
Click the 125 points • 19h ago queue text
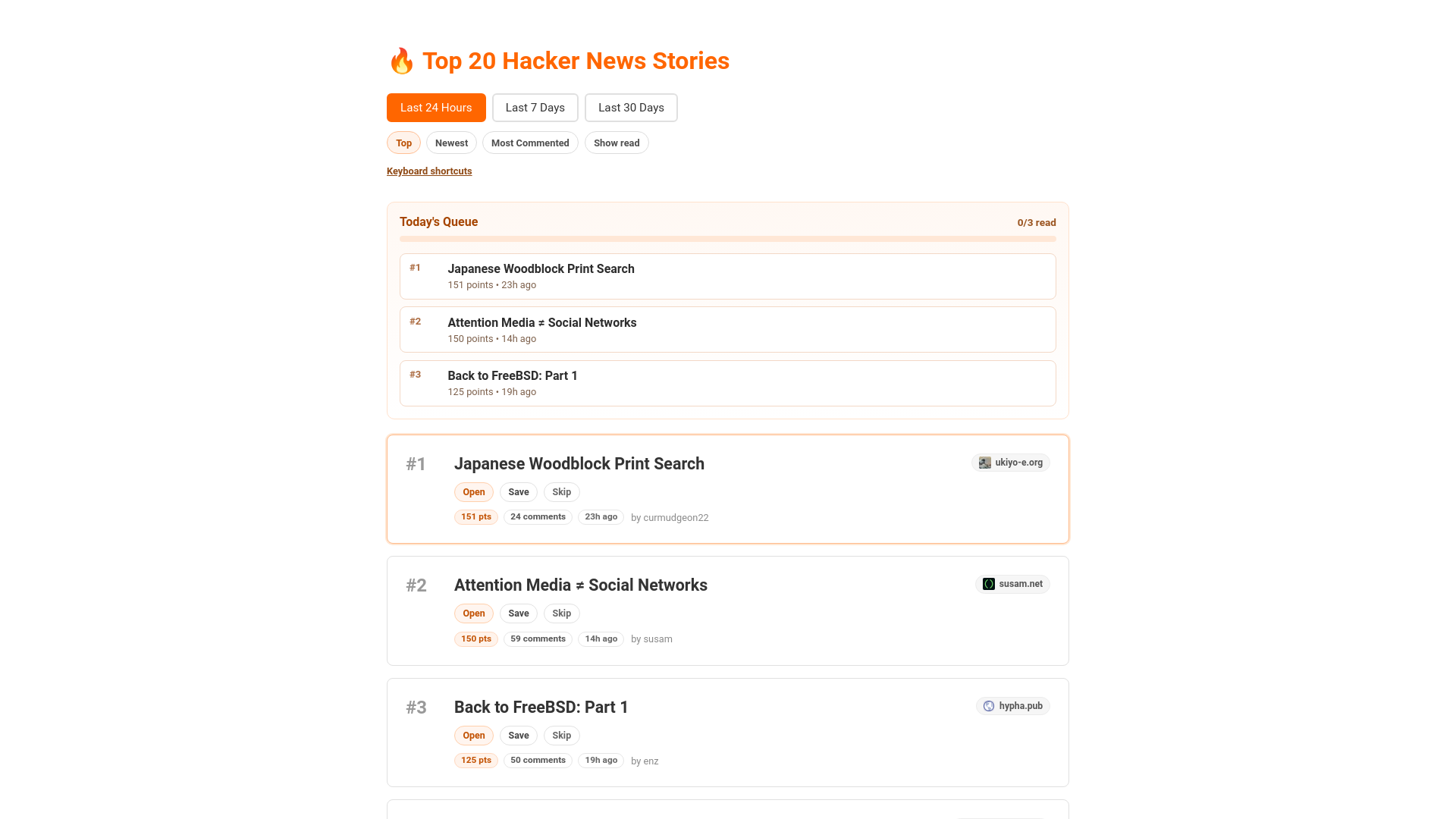click(x=491, y=392)
